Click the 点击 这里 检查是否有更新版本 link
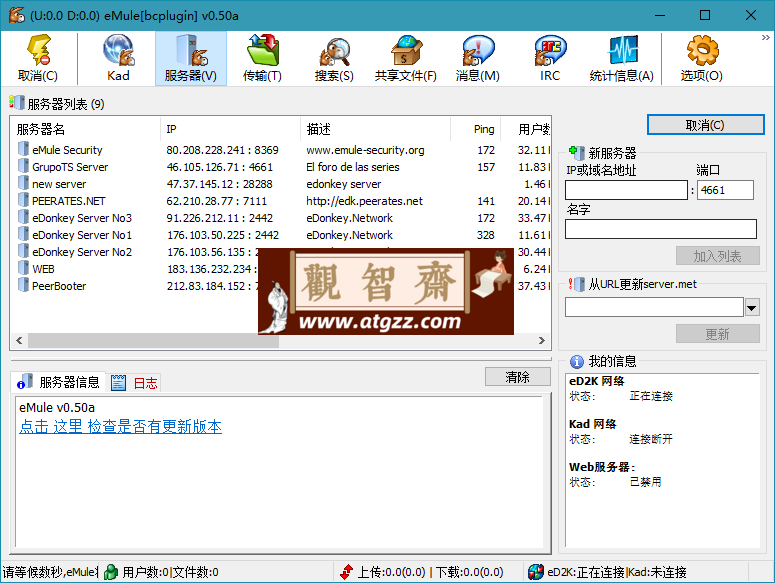The image size is (775, 583). [121, 426]
